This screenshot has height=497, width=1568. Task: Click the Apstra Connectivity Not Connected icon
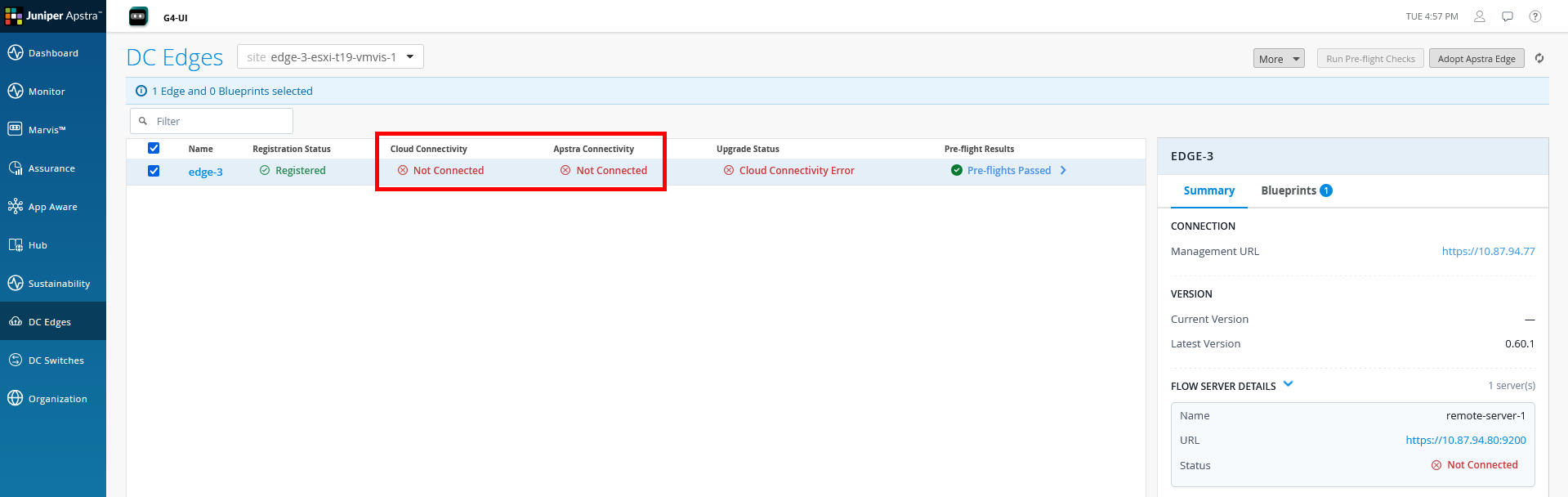565,170
